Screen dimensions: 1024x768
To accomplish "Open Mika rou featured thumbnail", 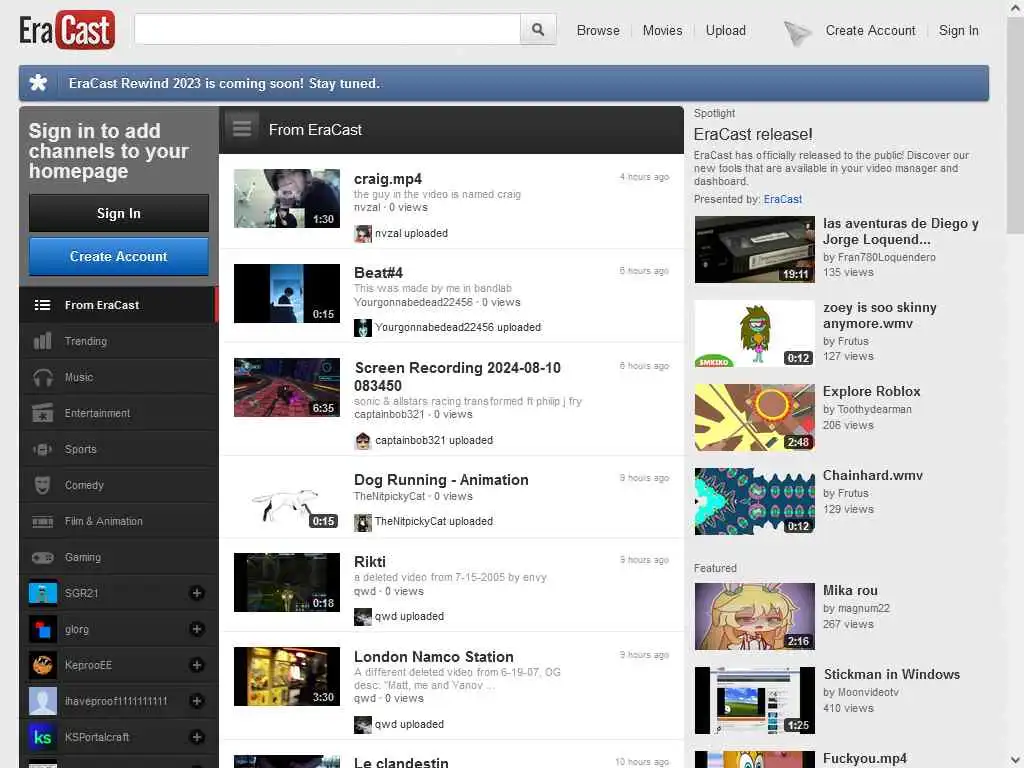I will coord(754,616).
